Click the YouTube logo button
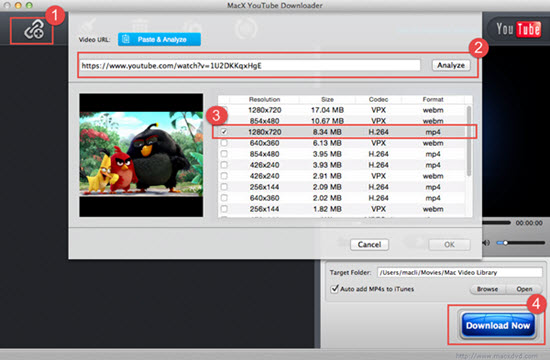The width and height of the screenshot is (550, 360). coord(518,29)
